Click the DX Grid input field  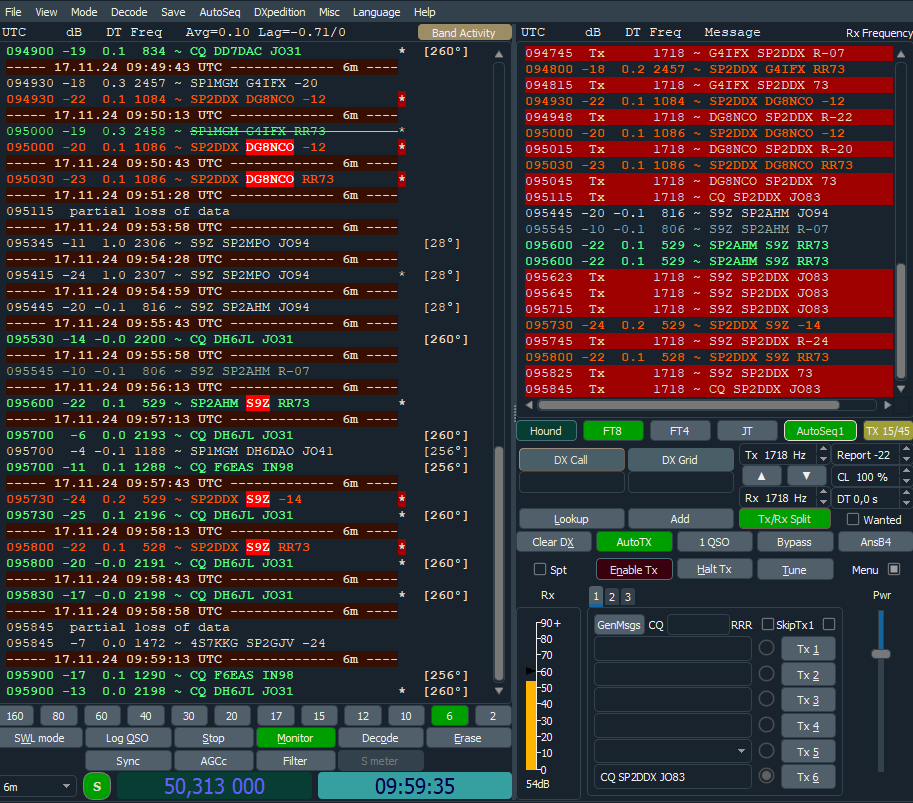coord(681,482)
